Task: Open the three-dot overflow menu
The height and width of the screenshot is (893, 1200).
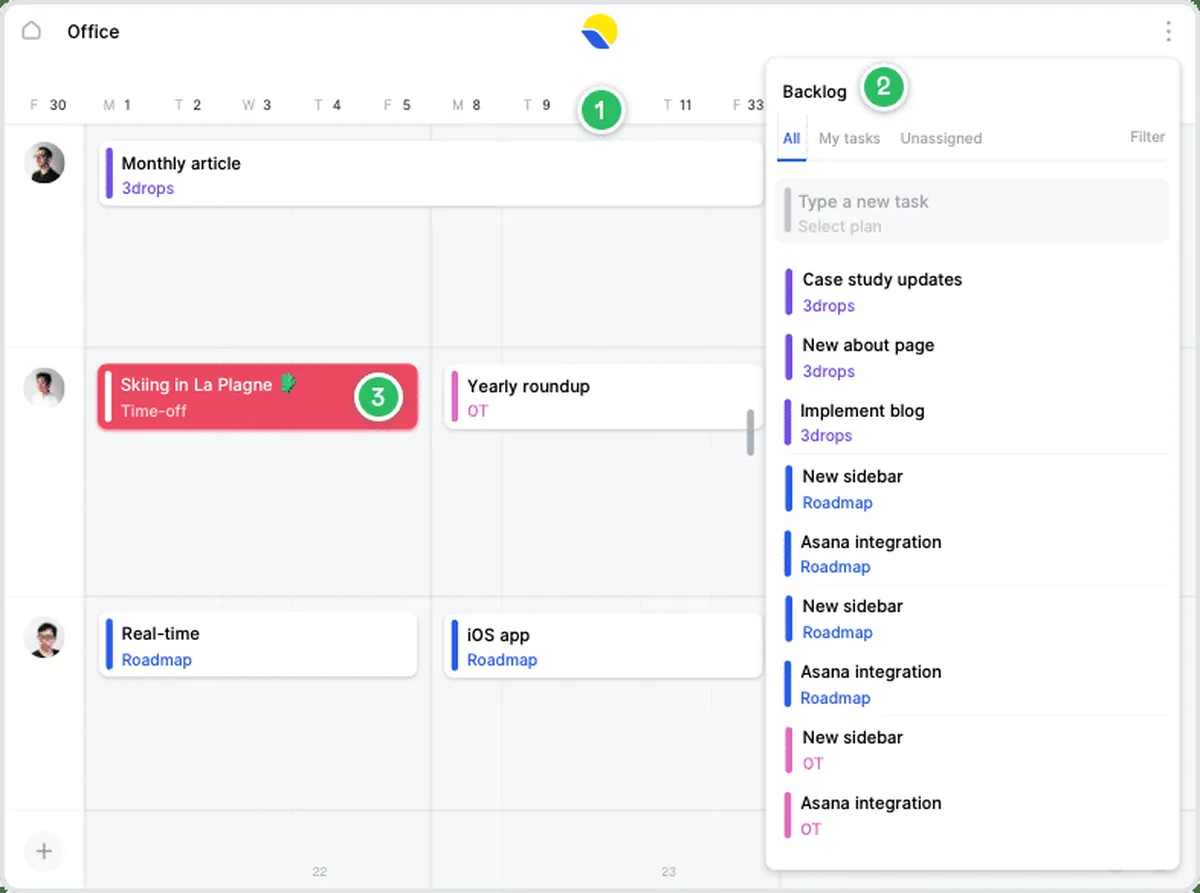Action: [x=1168, y=31]
